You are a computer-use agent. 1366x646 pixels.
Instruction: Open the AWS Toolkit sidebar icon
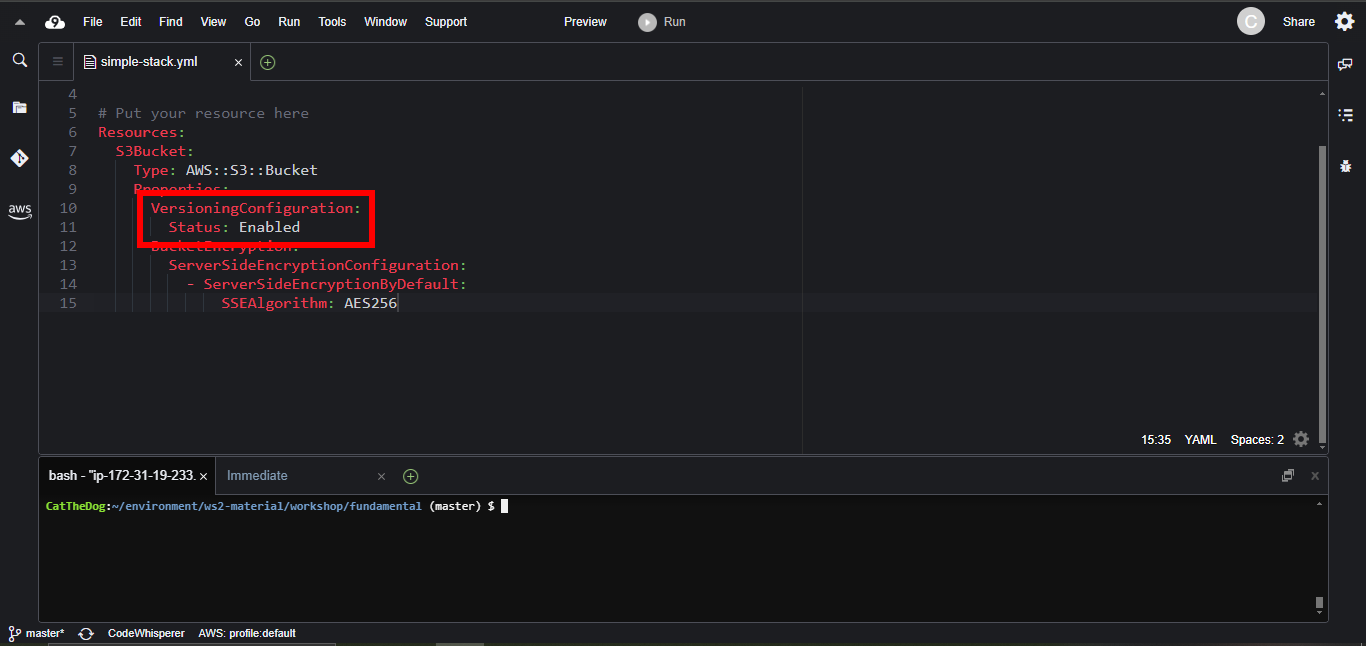19,211
